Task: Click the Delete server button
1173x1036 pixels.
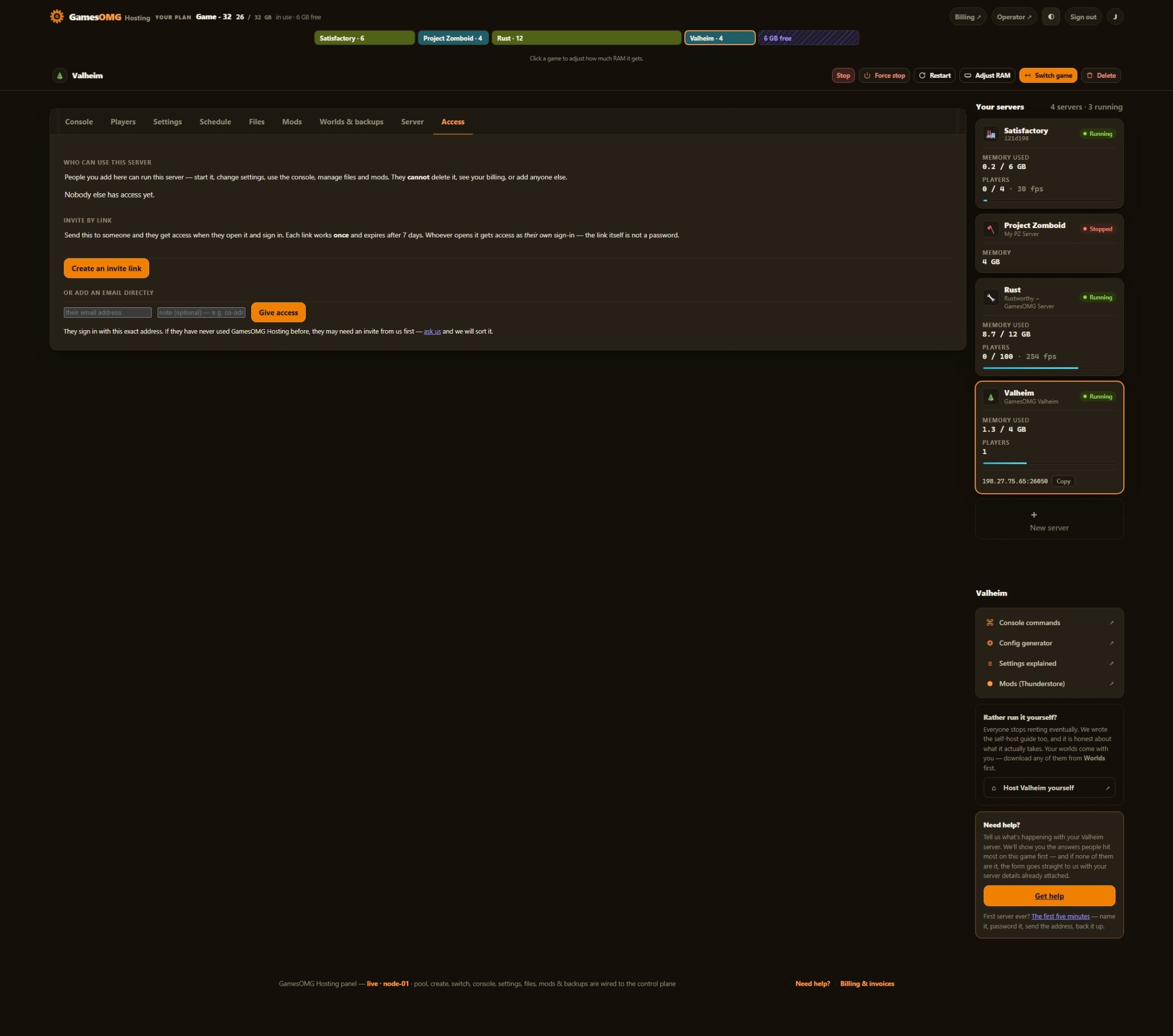Action: (x=1100, y=75)
